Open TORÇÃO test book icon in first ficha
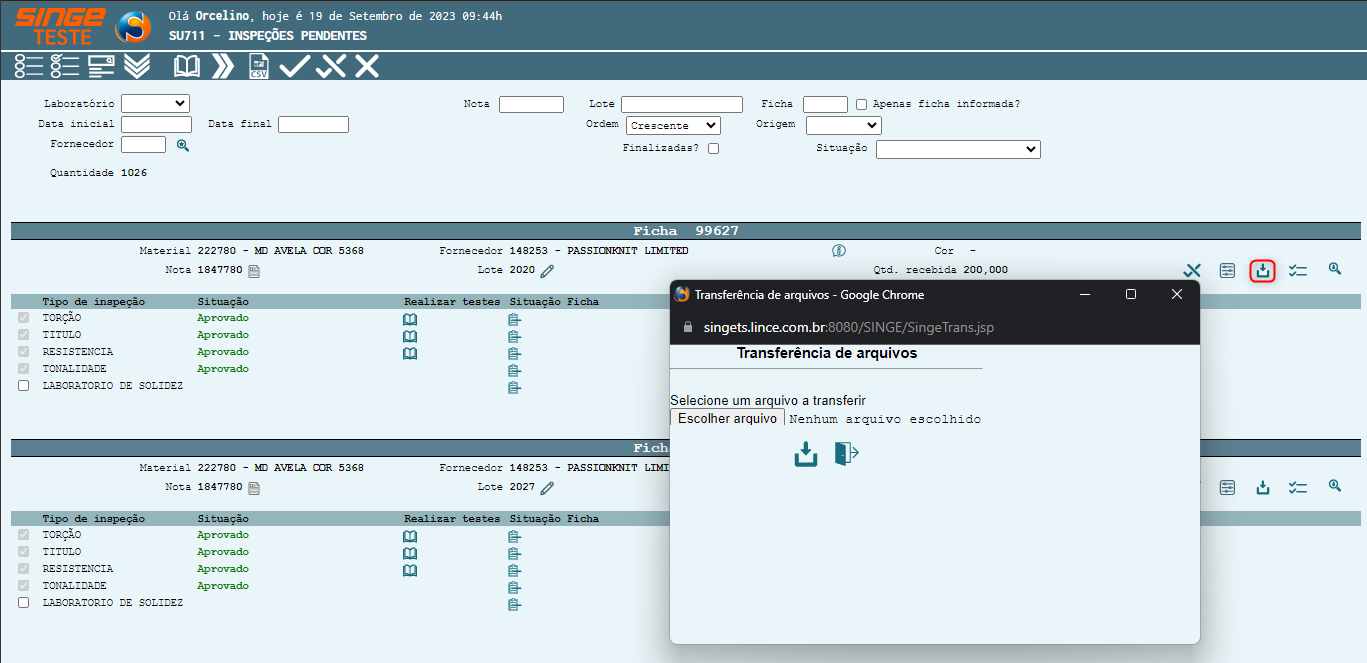 [x=409, y=319]
